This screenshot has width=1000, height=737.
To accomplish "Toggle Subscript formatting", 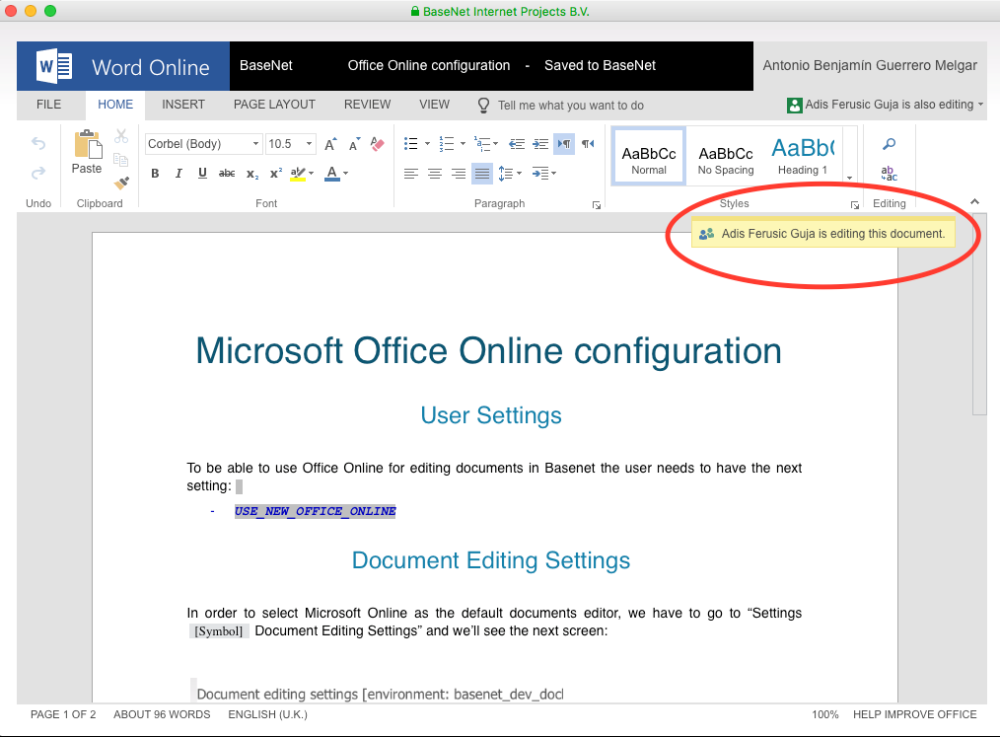I will click(253, 173).
